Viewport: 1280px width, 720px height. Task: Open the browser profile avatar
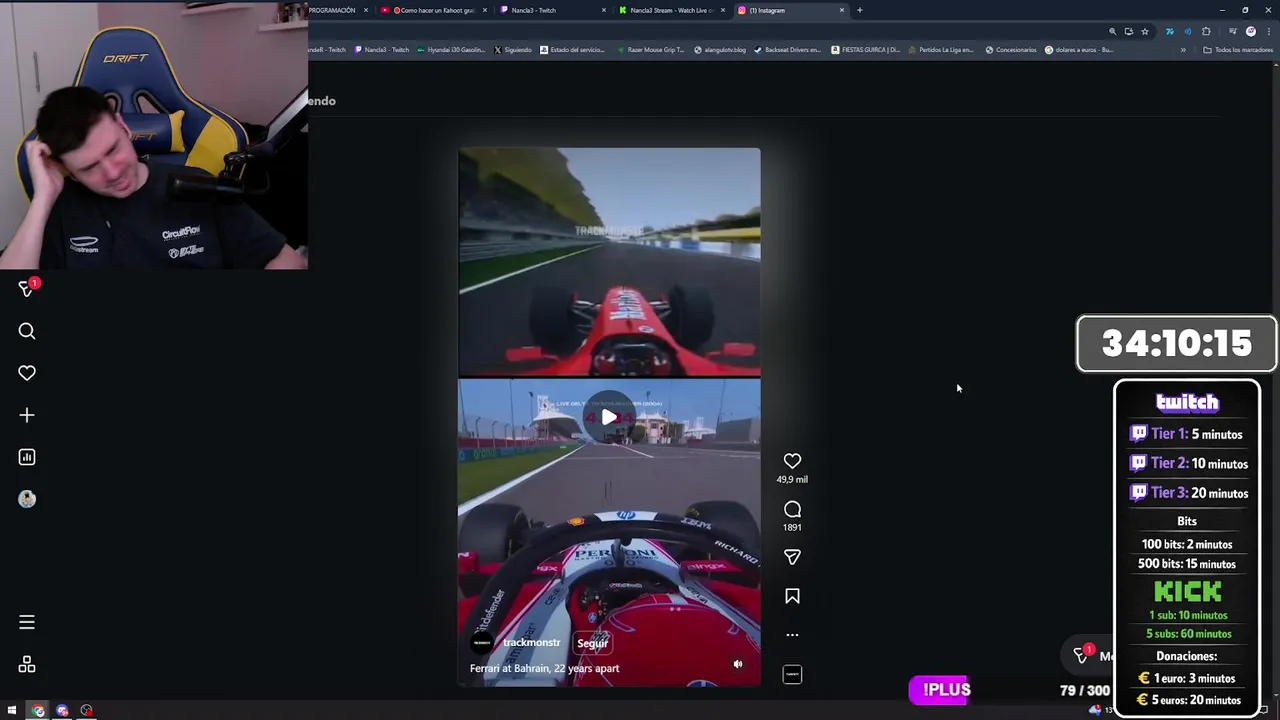point(1250,31)
